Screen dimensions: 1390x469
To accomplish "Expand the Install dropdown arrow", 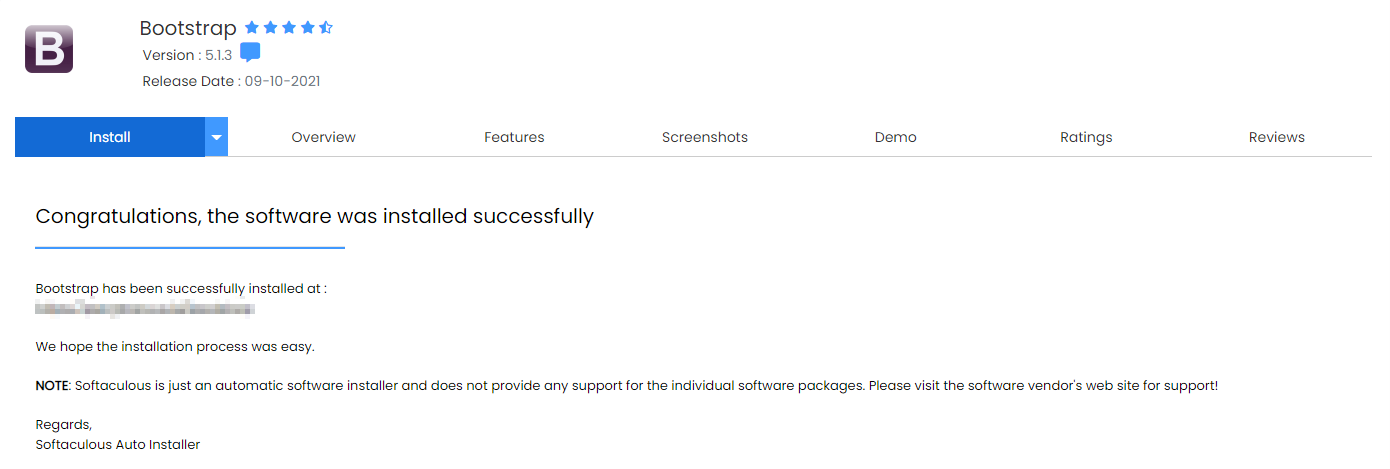I will (x=217, y=137).
